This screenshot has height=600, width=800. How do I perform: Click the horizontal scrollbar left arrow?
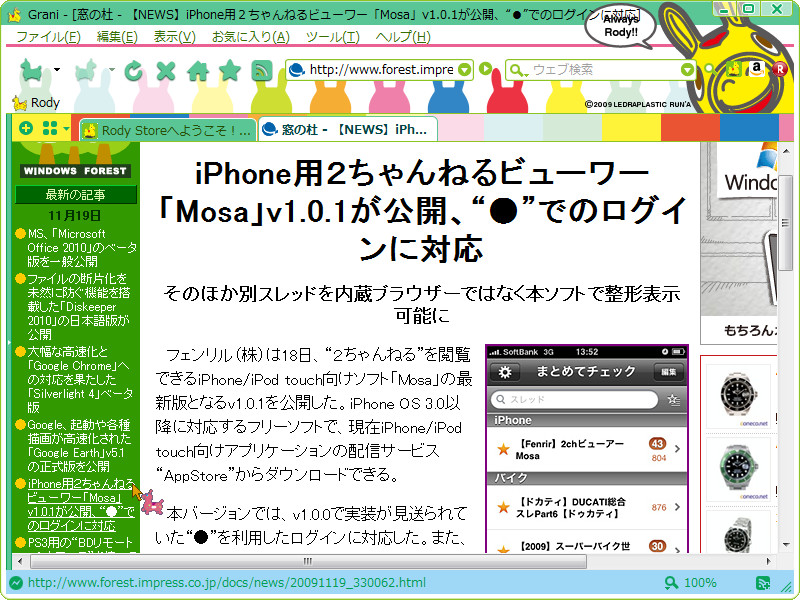[19, 561]
